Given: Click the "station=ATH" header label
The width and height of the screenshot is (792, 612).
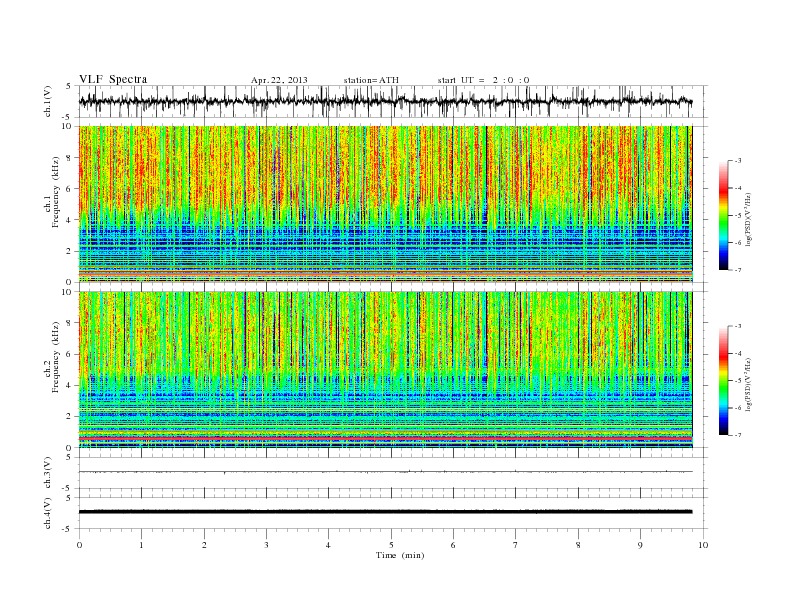Looking at the screenshot, I should pyautogui.click(x=371, y=80).
